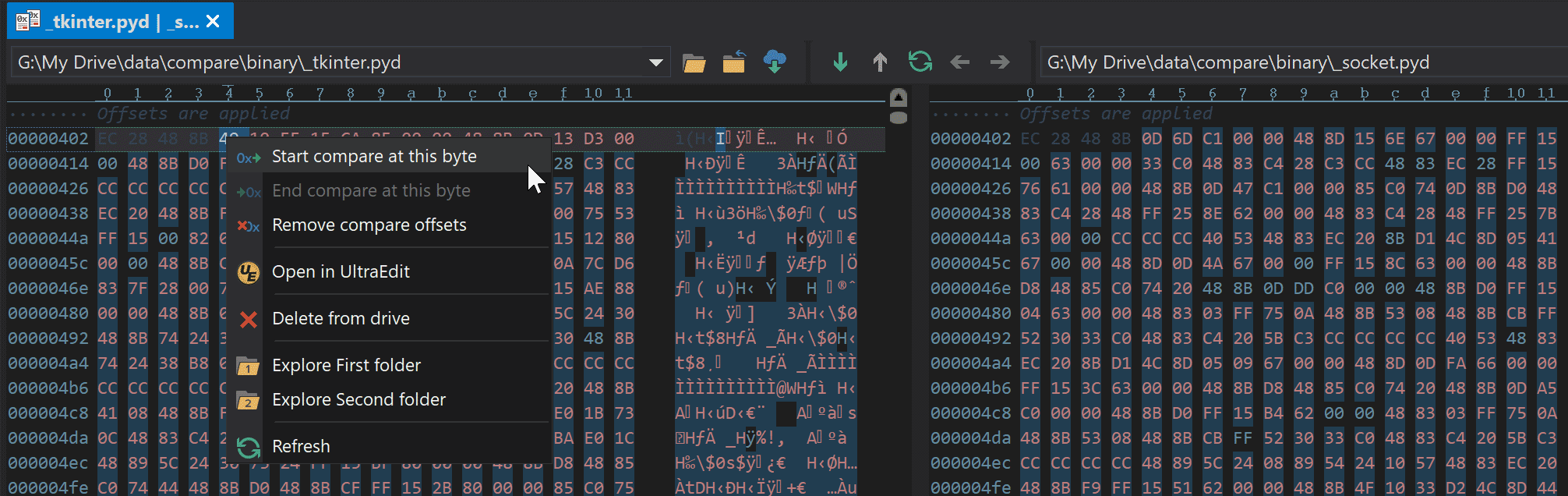Click the gray left arrow button
The width and height of the screenshot is (1568, 496).
pyautogui.click(x=960, y=62)
